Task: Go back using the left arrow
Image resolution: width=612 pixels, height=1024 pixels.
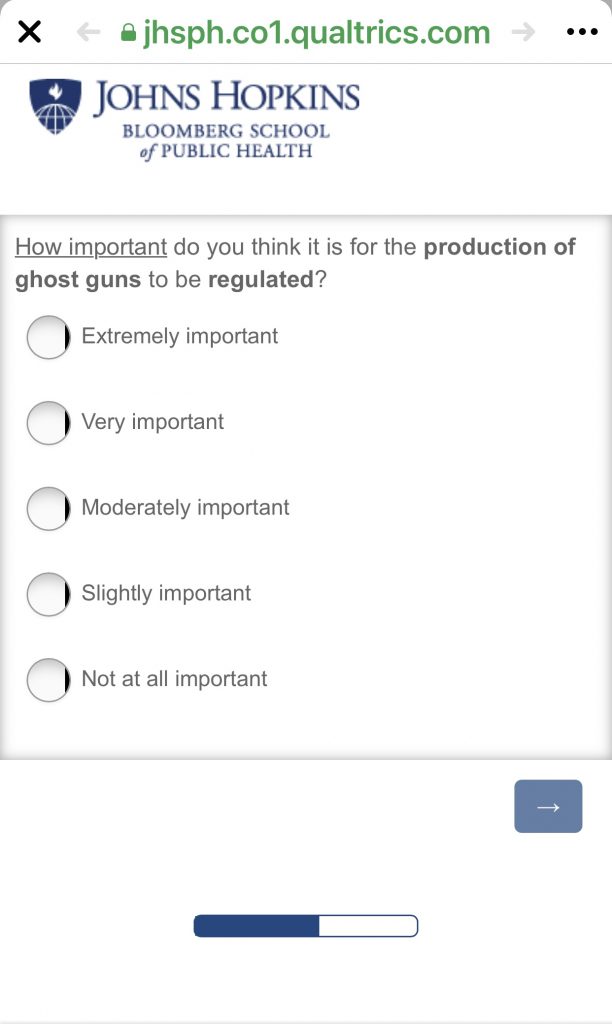Action: point(88,32)
